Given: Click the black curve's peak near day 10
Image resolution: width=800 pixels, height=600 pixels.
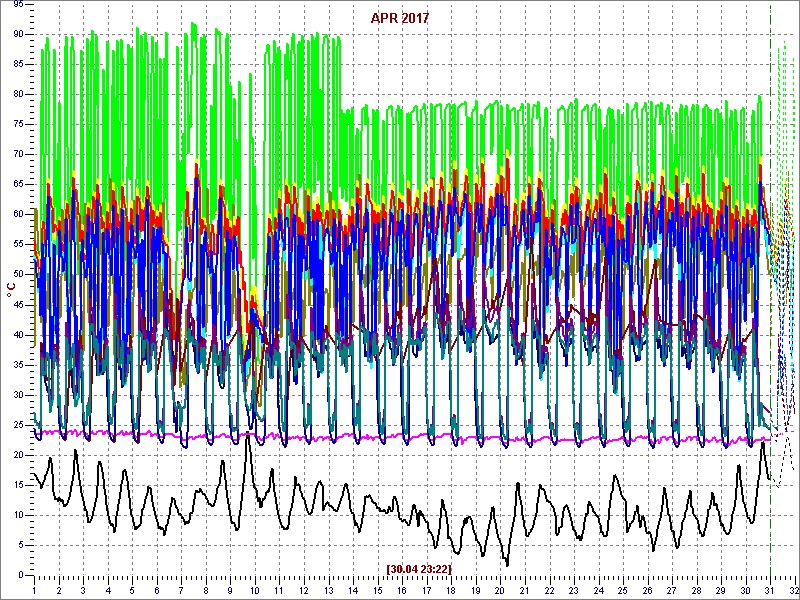Looking at the screenshot, I should coord(248,437).
